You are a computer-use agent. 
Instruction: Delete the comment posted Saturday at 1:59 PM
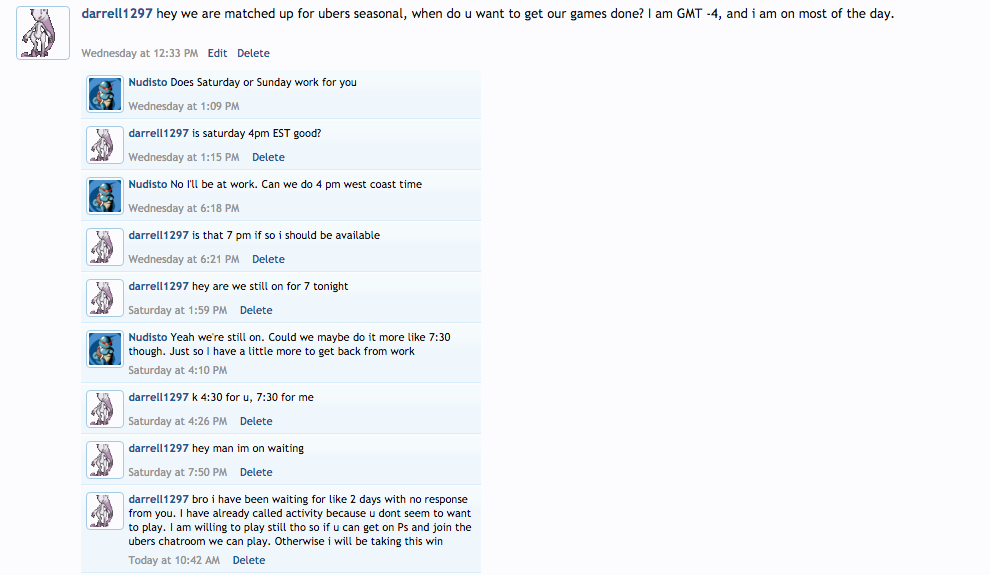tap(256, 310)
